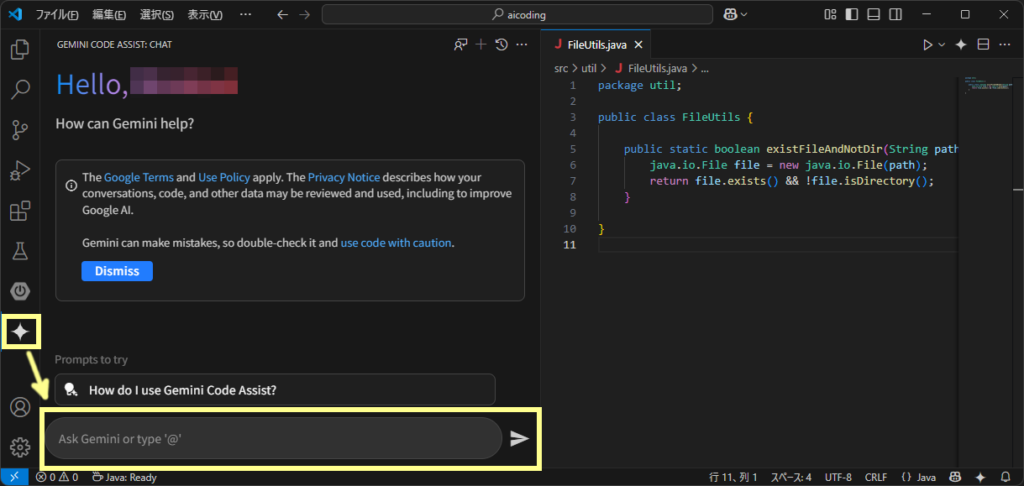Go forward with the right navigation arrow

coord(304,14)
